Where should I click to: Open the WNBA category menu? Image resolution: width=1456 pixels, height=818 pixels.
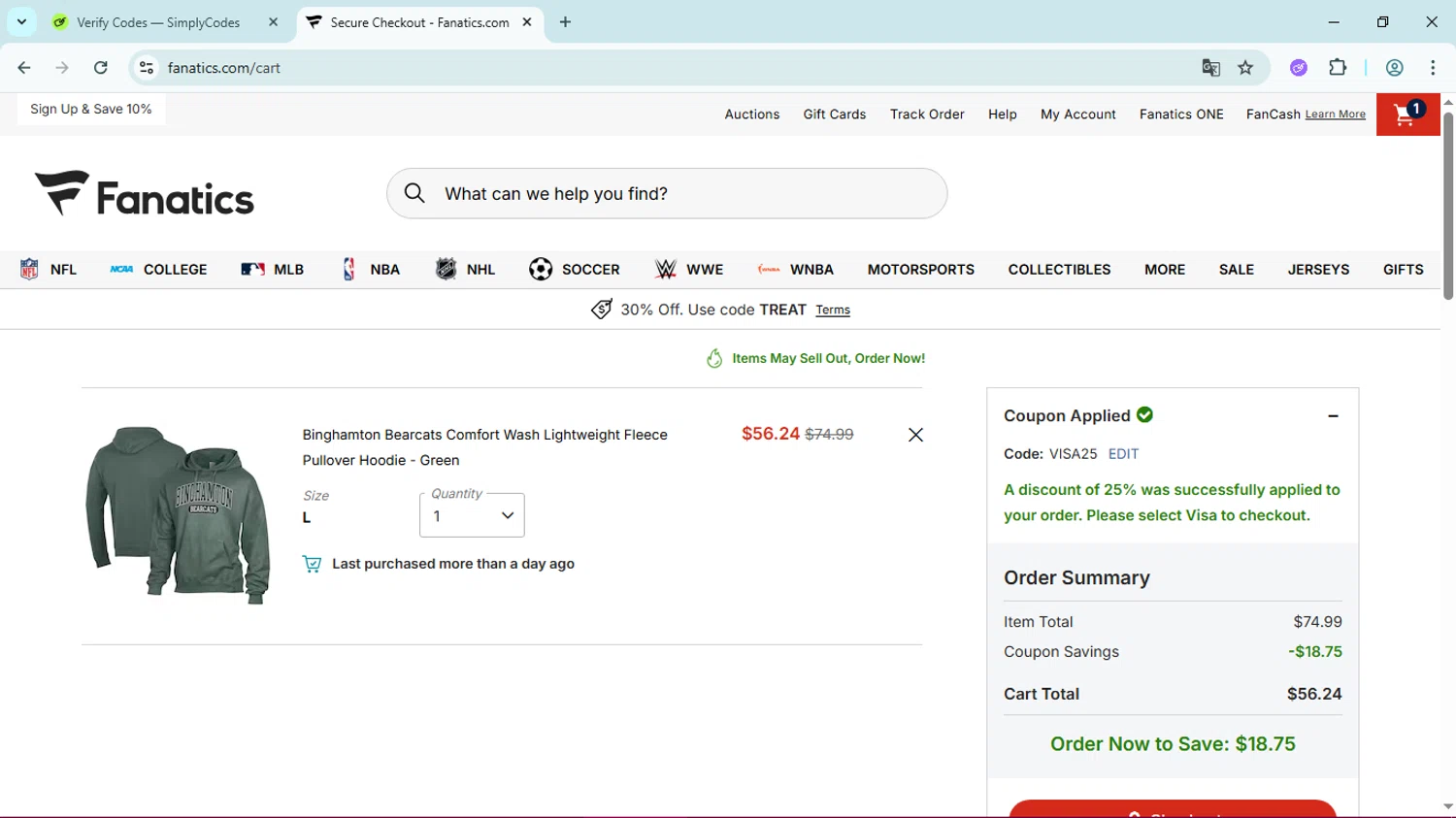point(796,270)
